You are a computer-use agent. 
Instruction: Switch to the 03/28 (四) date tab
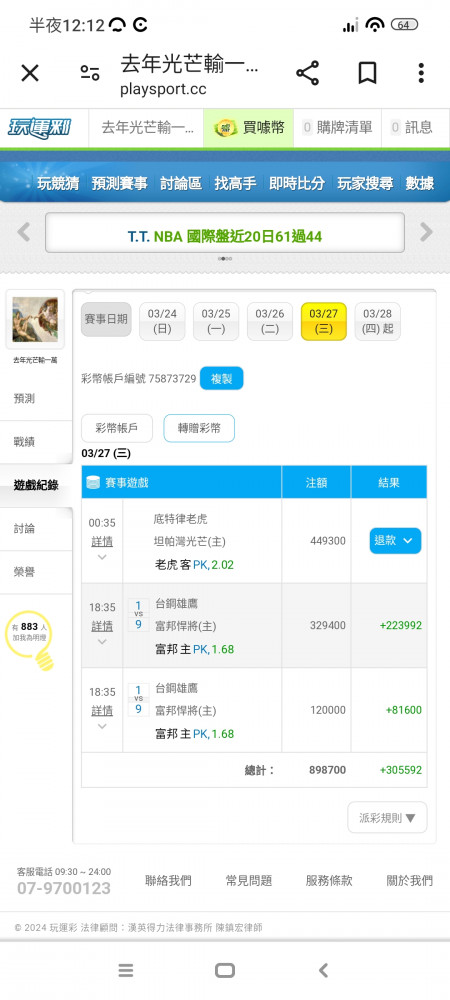pyautogui.click(x=377, y=321)
